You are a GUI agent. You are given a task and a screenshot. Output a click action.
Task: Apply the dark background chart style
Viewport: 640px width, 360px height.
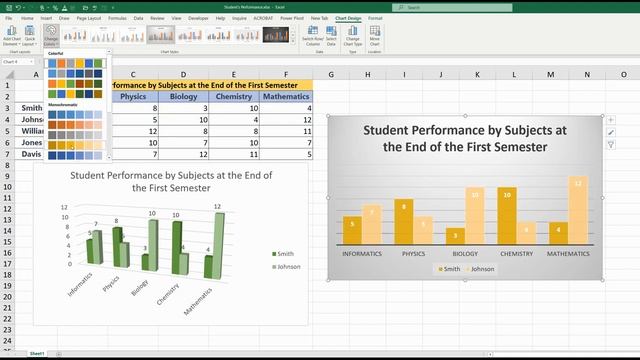click(276, 35)
